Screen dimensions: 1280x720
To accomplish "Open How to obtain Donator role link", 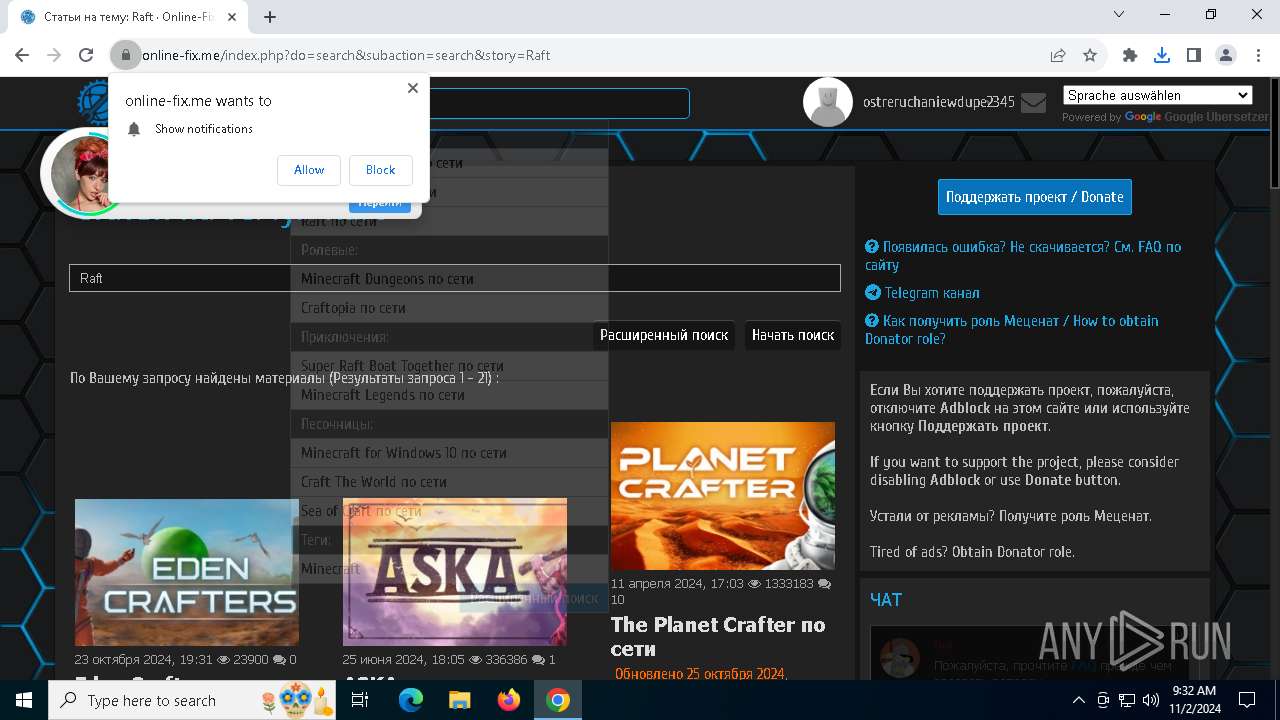I will (x=1012, y=330).
